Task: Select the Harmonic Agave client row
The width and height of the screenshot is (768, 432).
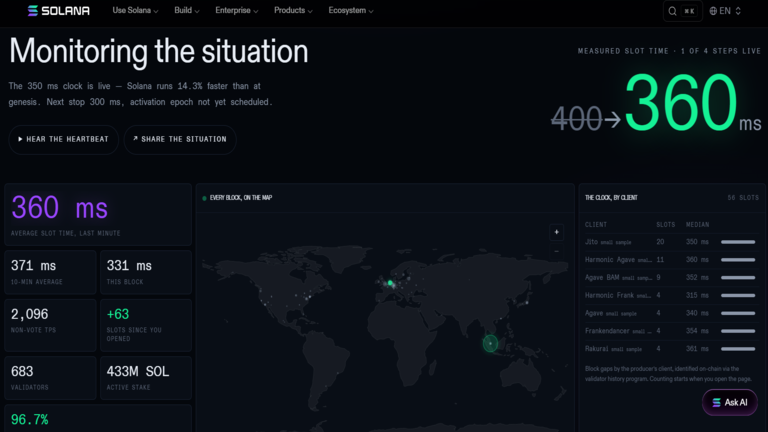Action: coord(671,260)
